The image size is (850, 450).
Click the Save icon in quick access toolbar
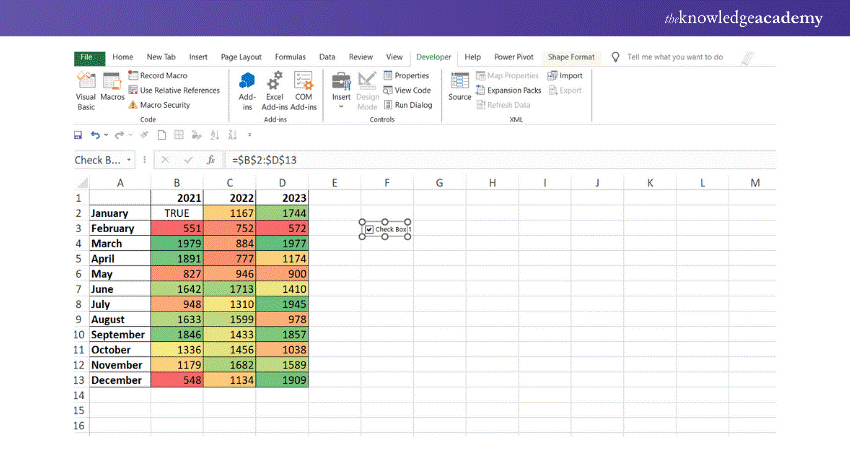(78, 134)
